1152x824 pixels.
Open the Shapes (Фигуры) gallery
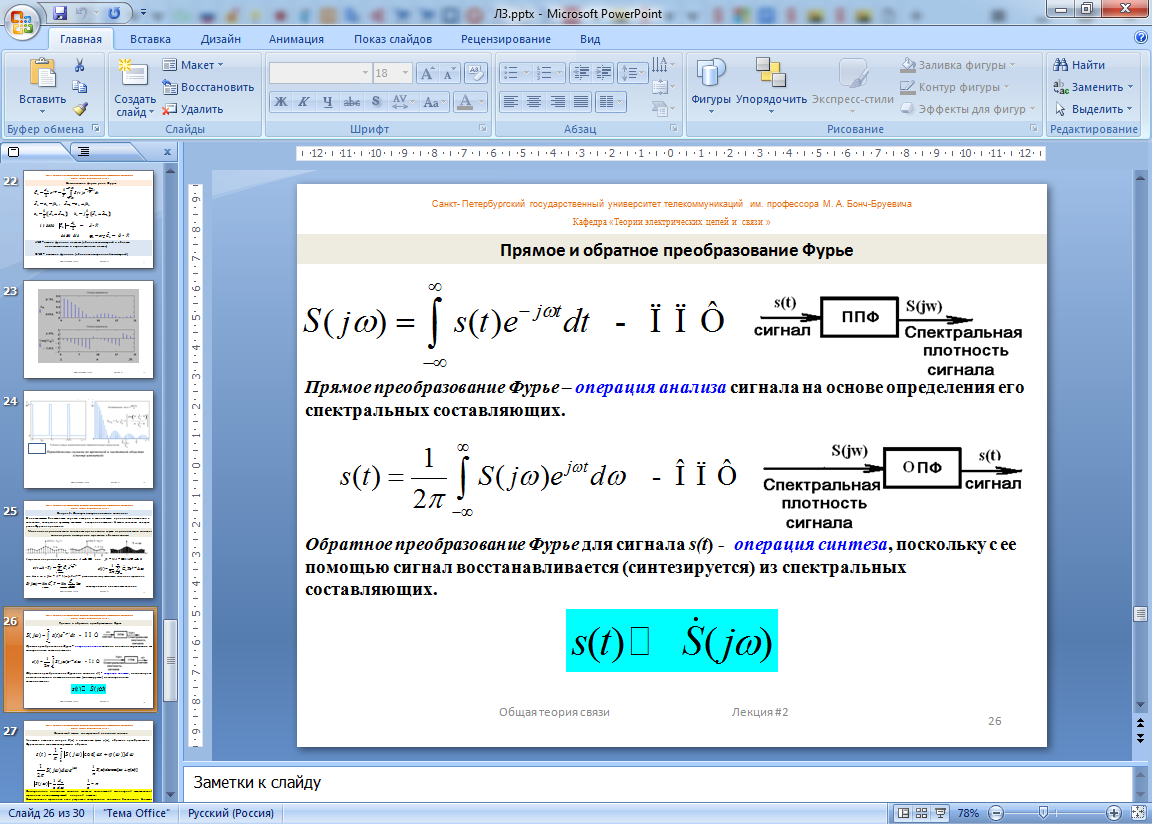710,85
